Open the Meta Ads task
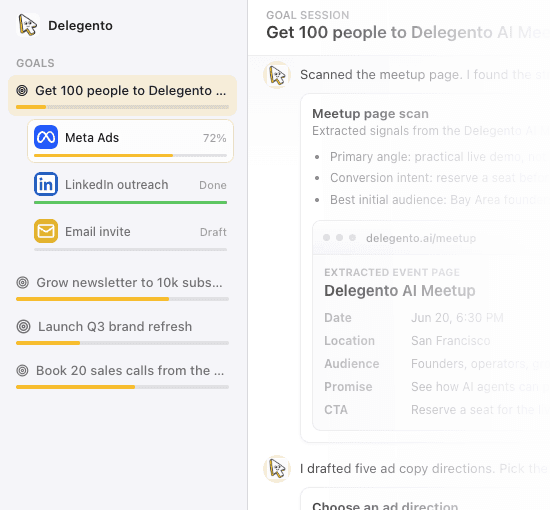The width and height of the screenshot is (550, 510). [130, 141]
